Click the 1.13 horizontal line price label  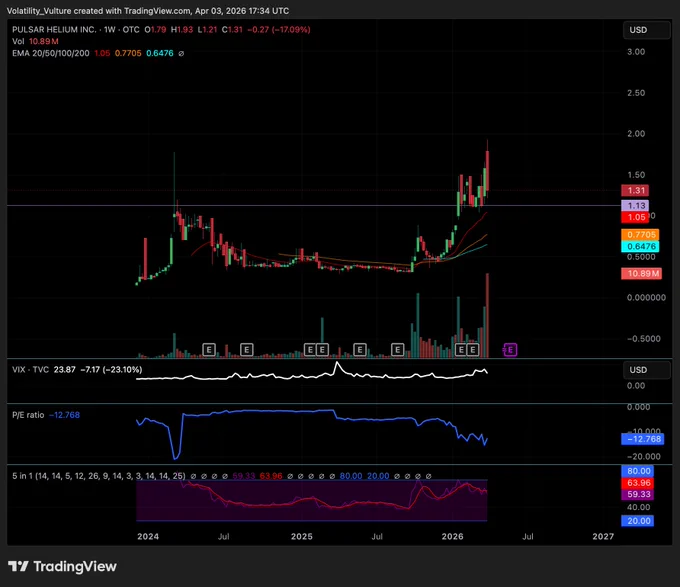635,205
